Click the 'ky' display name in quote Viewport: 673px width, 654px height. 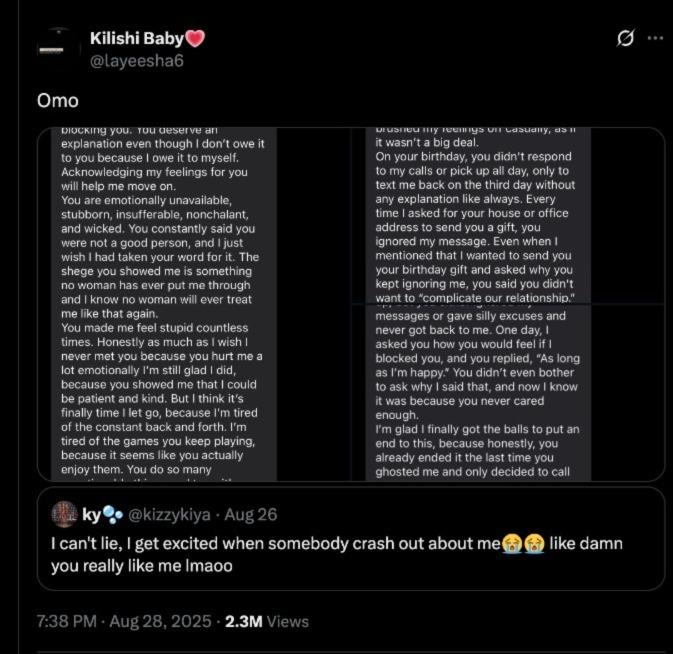(x=89, y=514)
